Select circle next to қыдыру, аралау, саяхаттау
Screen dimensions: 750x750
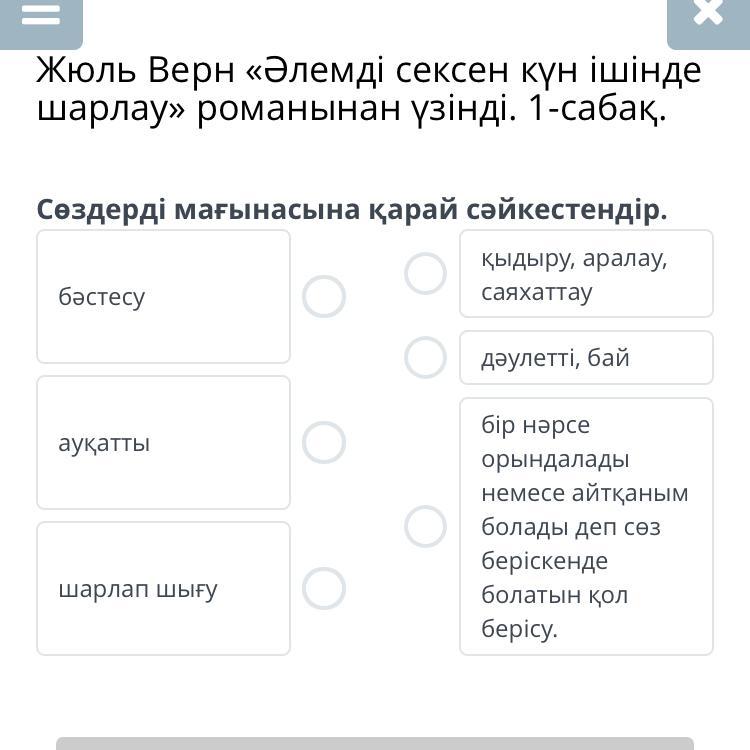(425, 273)
